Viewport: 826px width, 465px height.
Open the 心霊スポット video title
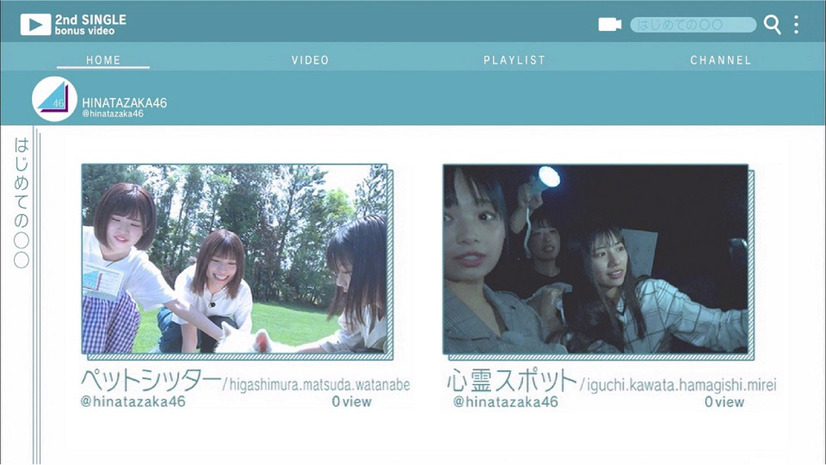[510, 381]
